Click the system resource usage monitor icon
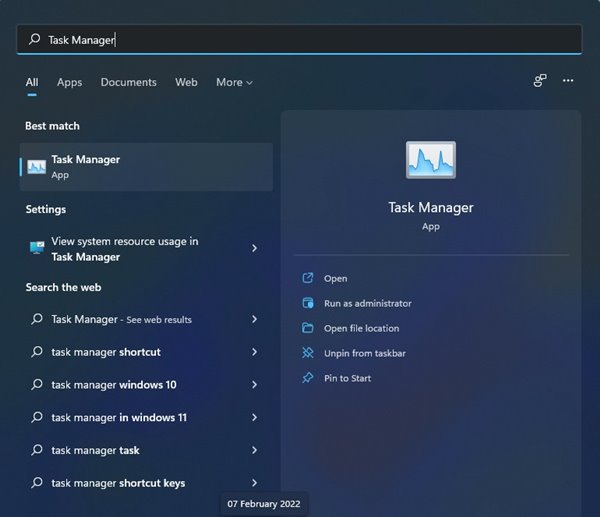Image resolution: width=600 pixels, height=517 pixels. [x=37, y=248]
